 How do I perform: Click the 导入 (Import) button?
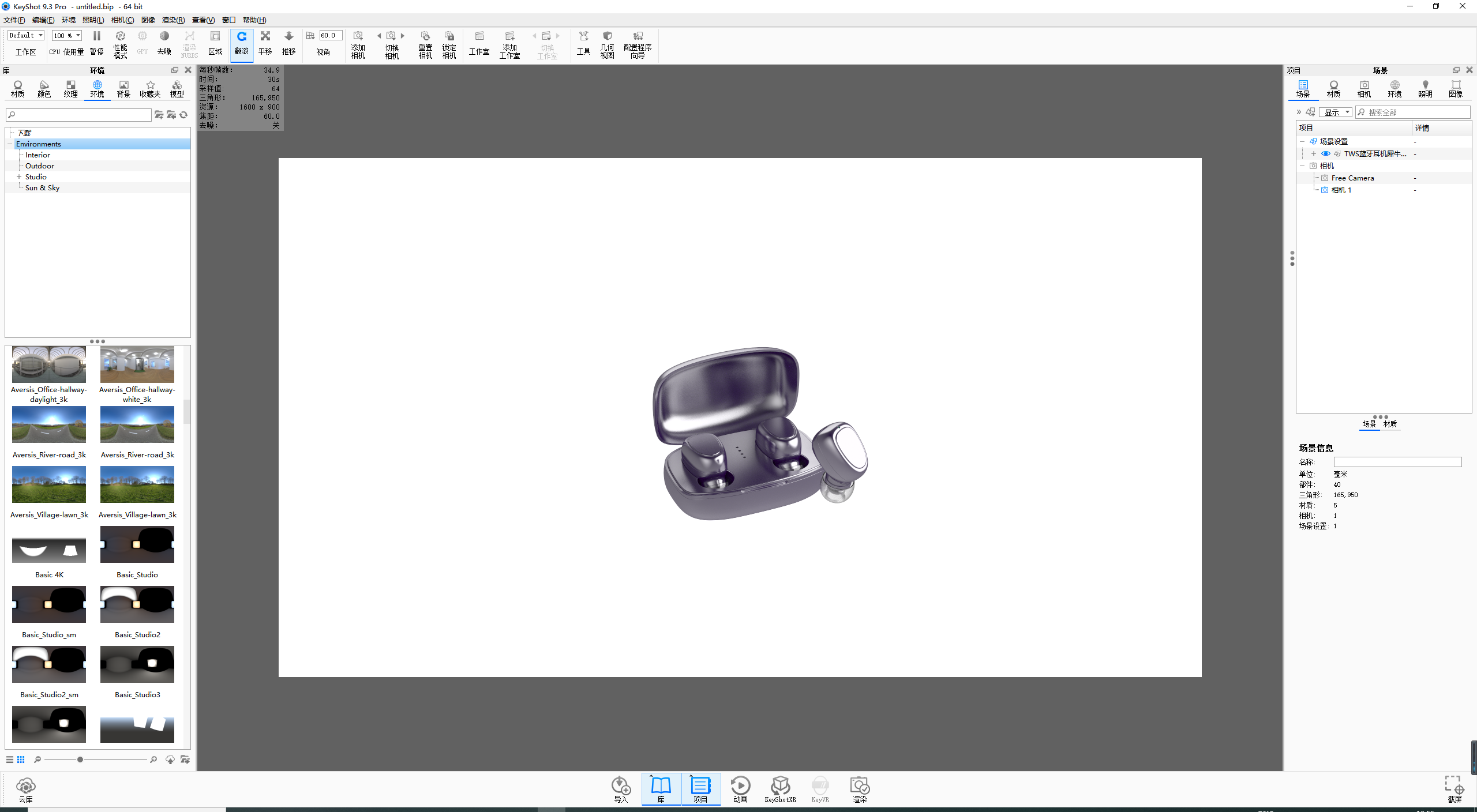point(620,788)
